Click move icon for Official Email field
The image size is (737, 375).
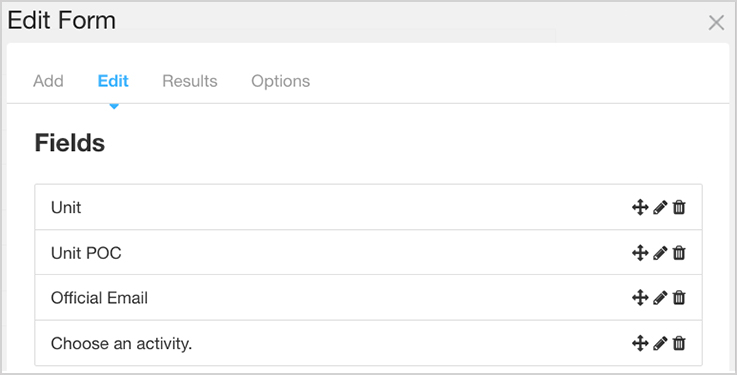click(x=640, y=297)
